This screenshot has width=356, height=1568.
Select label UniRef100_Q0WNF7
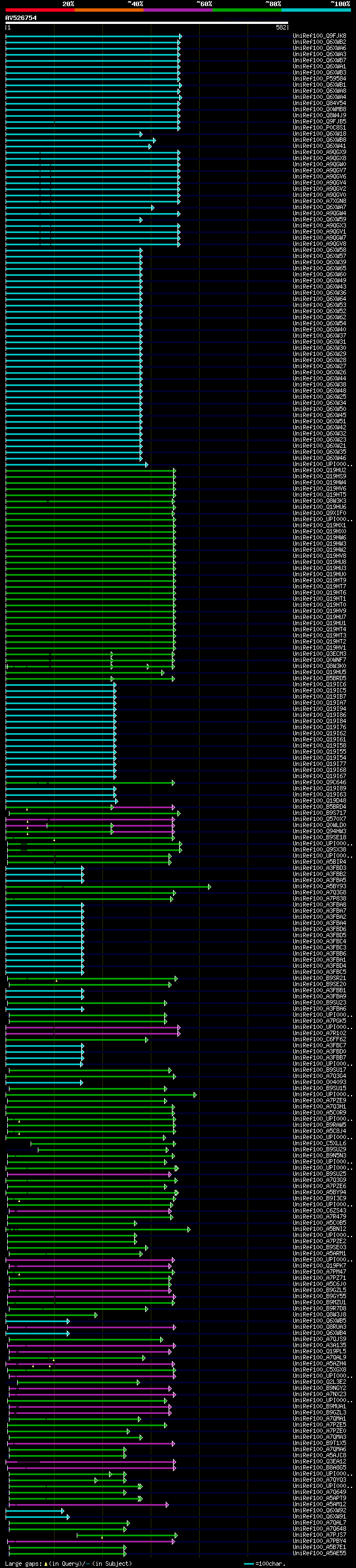click(319, 660)
